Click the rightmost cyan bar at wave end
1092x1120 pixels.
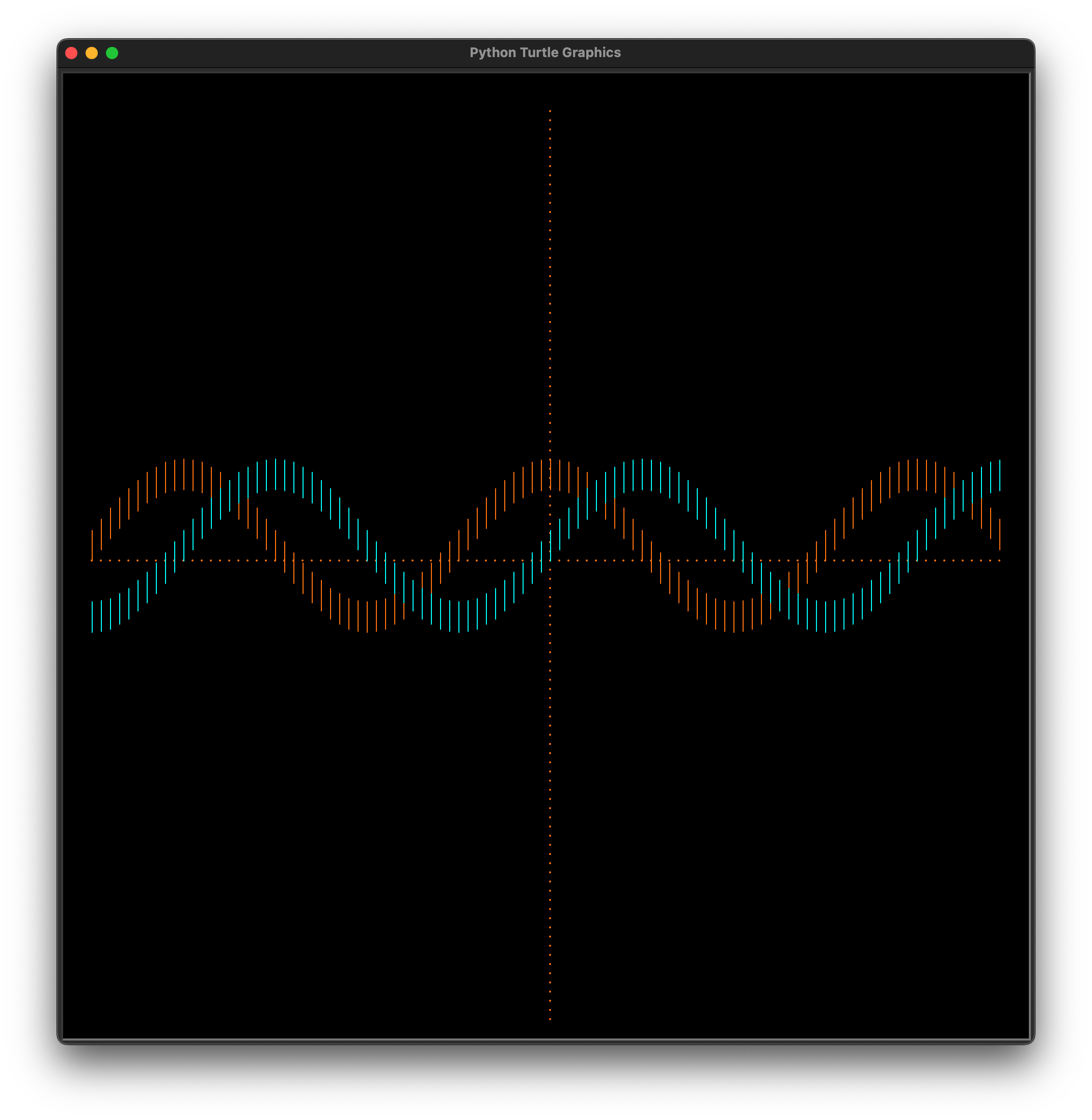click(1000, 475)
